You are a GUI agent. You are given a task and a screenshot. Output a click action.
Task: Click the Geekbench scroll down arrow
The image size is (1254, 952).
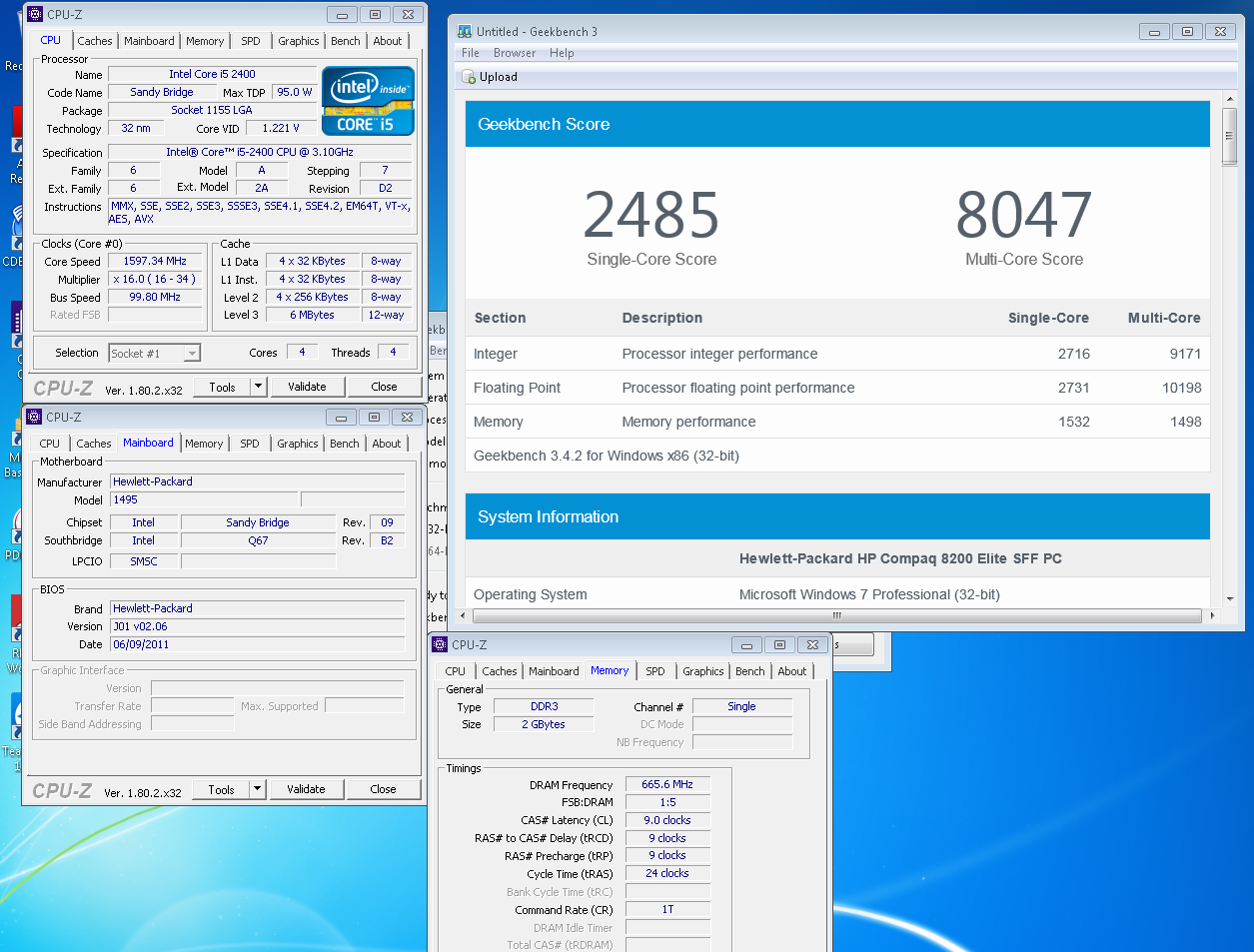point(1229,599)
